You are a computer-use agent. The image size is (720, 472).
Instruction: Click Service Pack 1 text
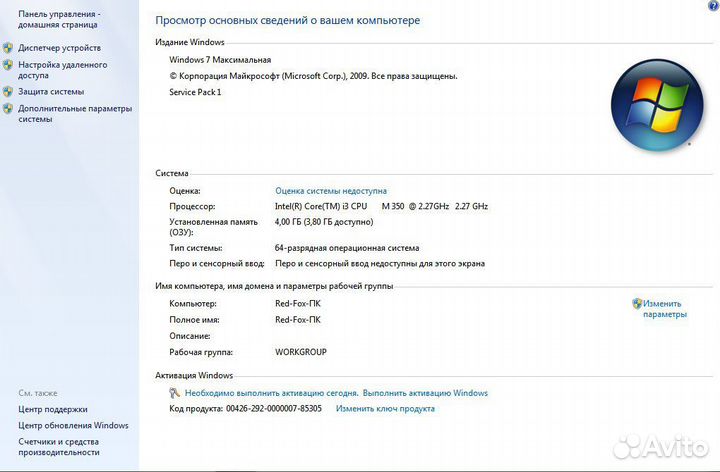click(x=195, y=92)
